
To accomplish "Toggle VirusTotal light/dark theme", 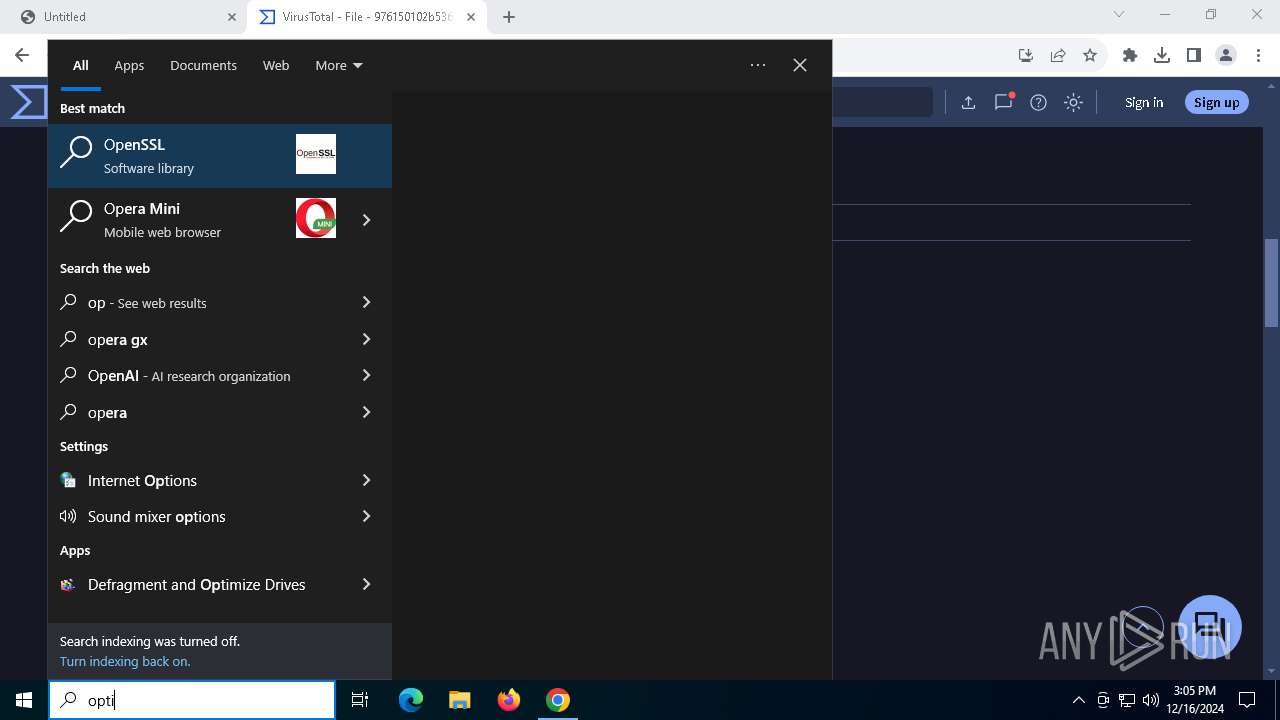I will [1074, 102].
